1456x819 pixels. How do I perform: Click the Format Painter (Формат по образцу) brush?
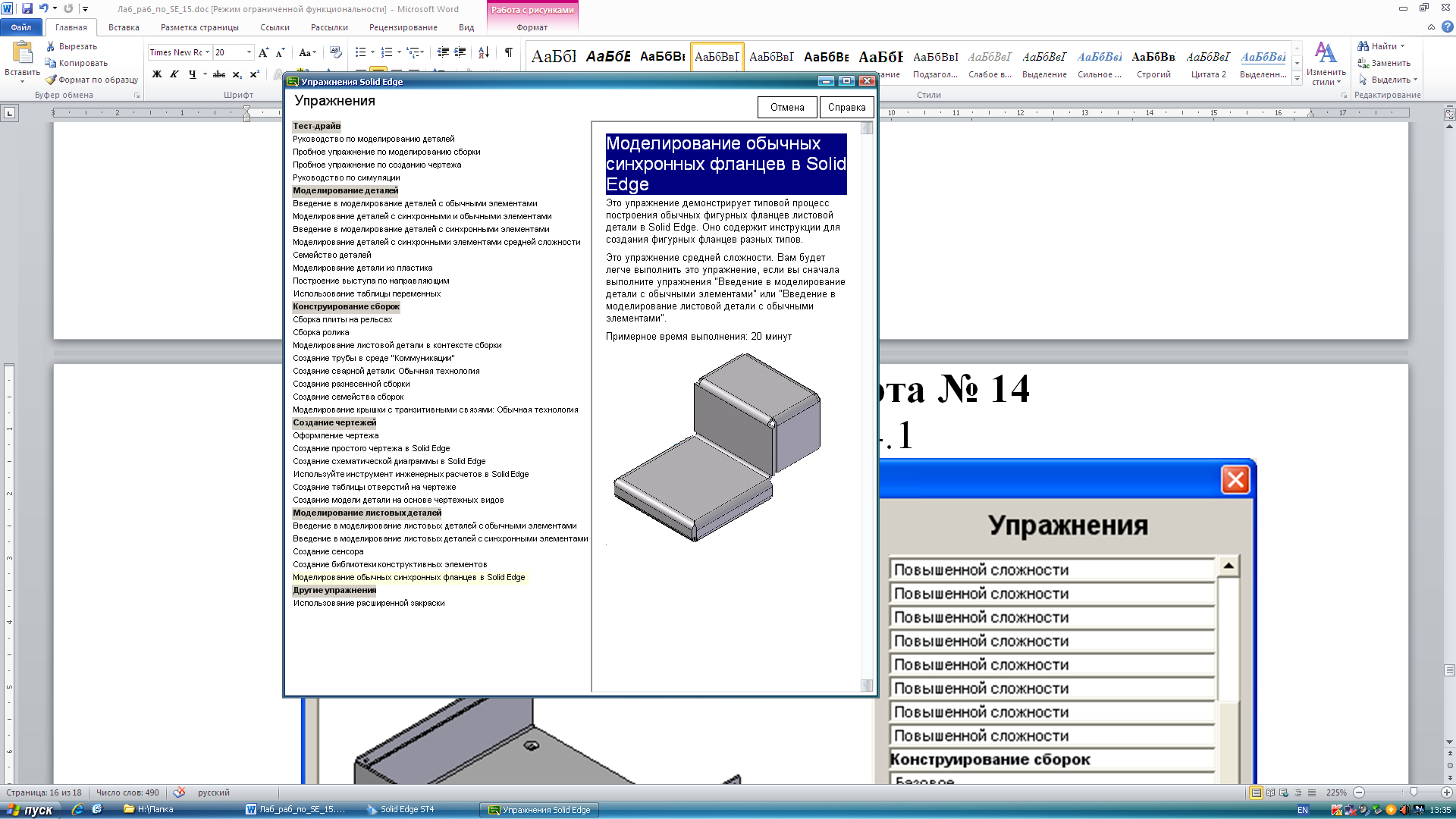pyautogui.click(x=51, y=80)
